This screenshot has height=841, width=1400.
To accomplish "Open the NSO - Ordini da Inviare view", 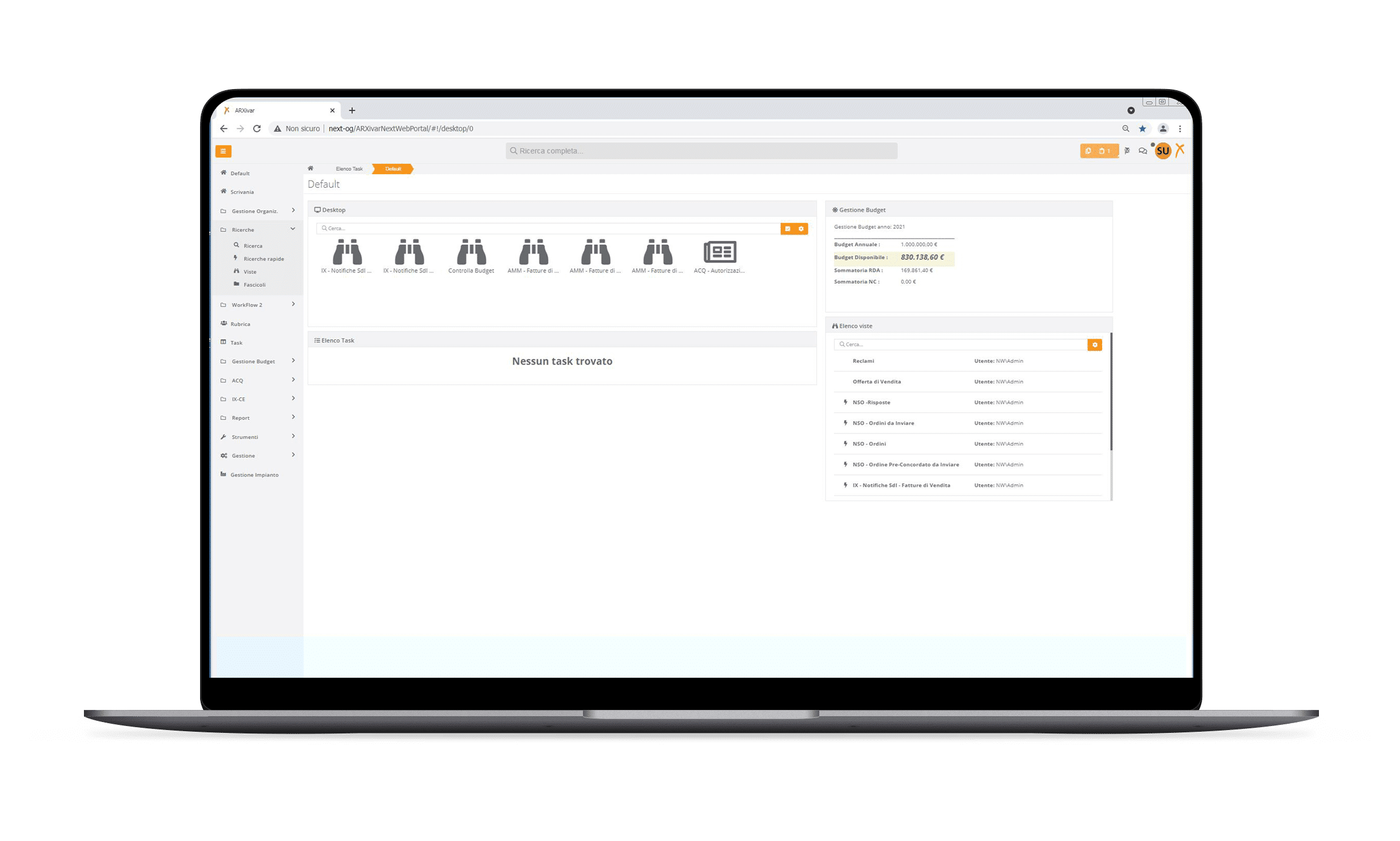I will point(883,423).
